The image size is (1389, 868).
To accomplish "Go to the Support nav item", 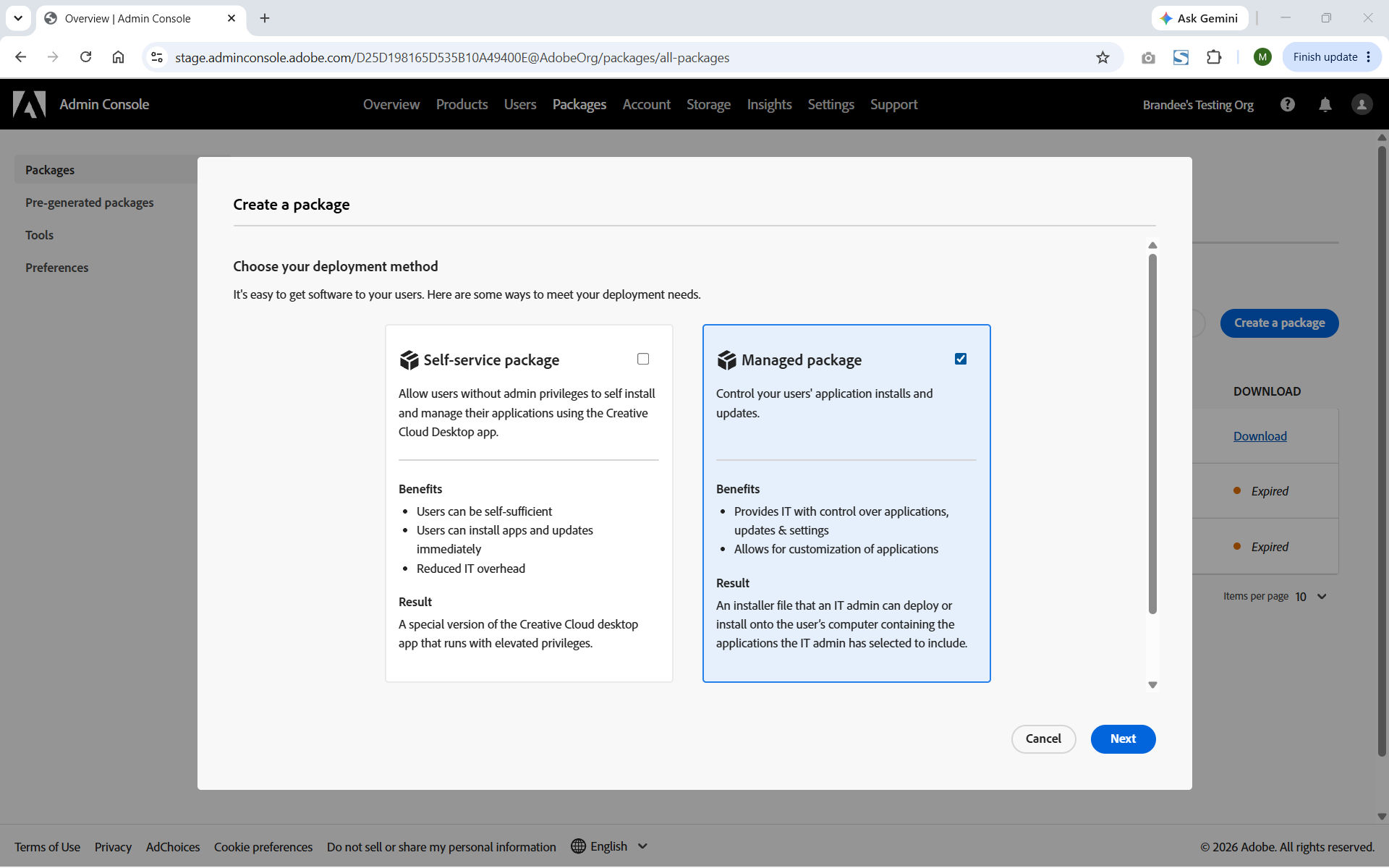I will [893, 104].
